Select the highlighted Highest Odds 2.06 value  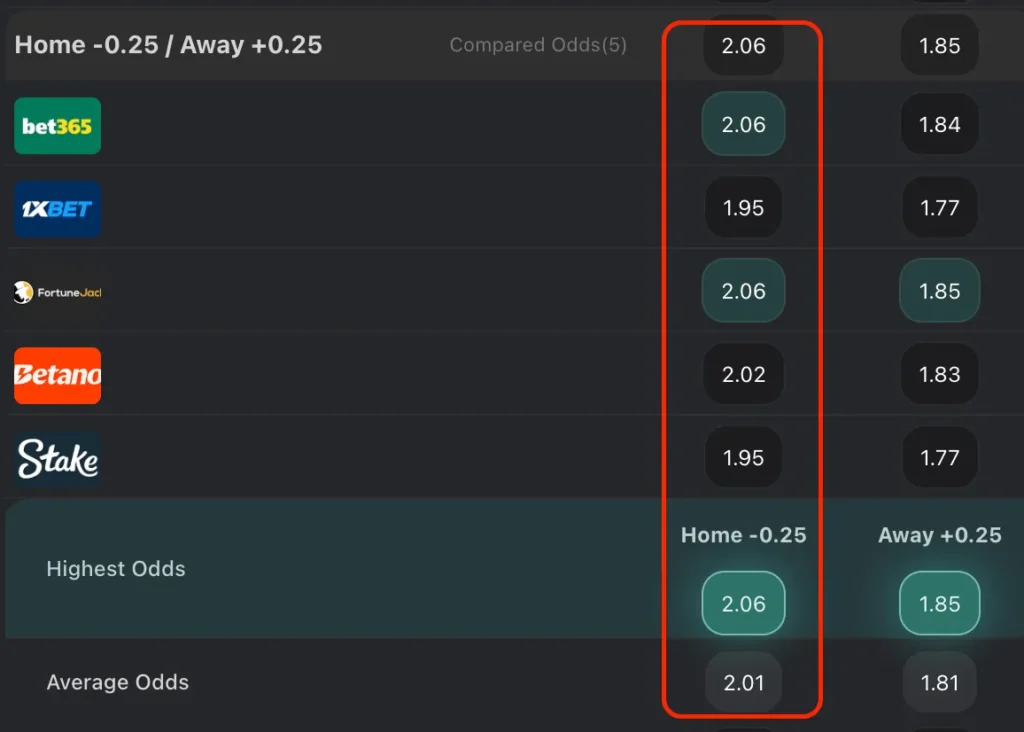click(743, 602)
